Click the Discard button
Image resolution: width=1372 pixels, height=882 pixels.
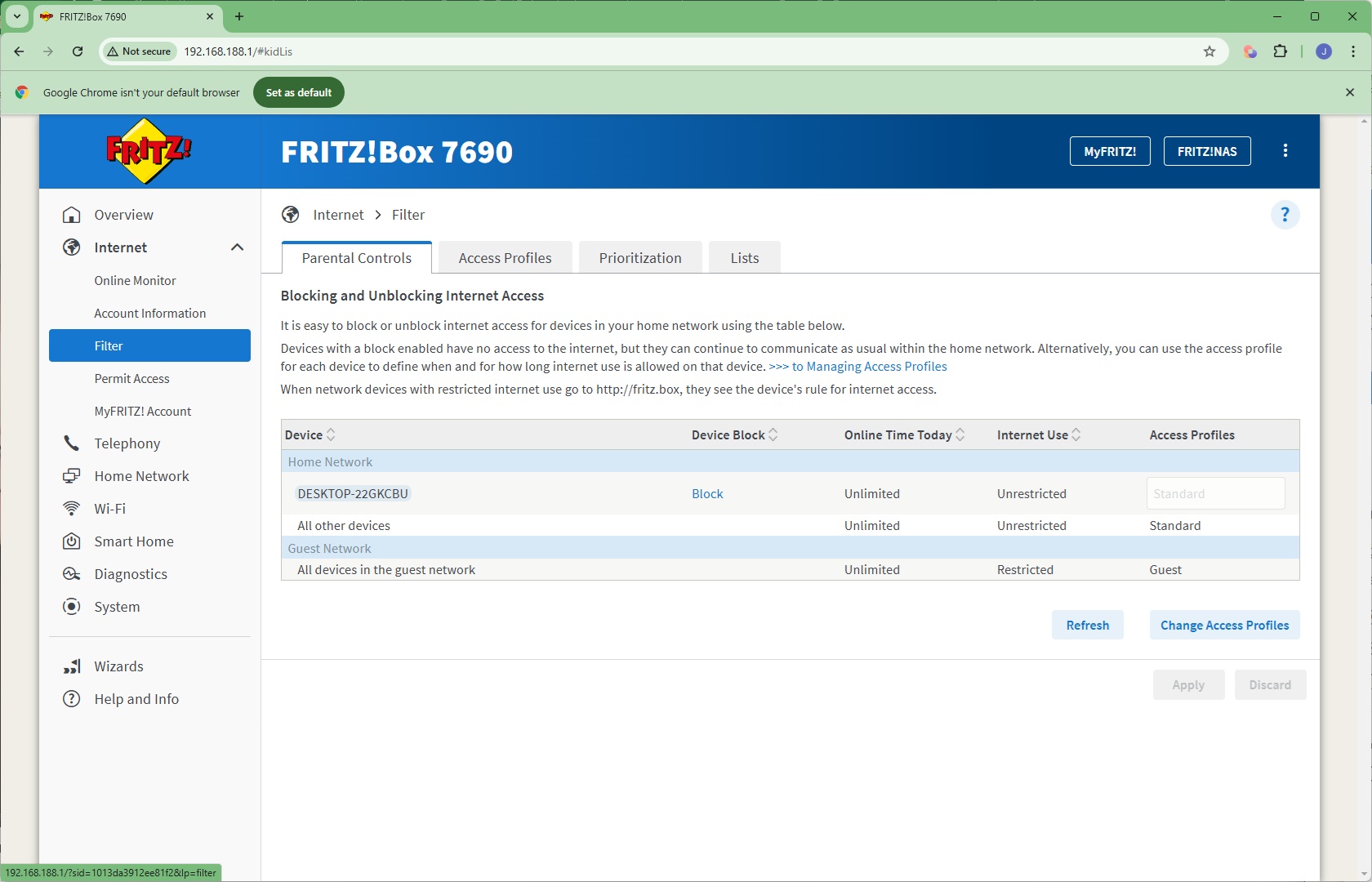coord(1270,685)
